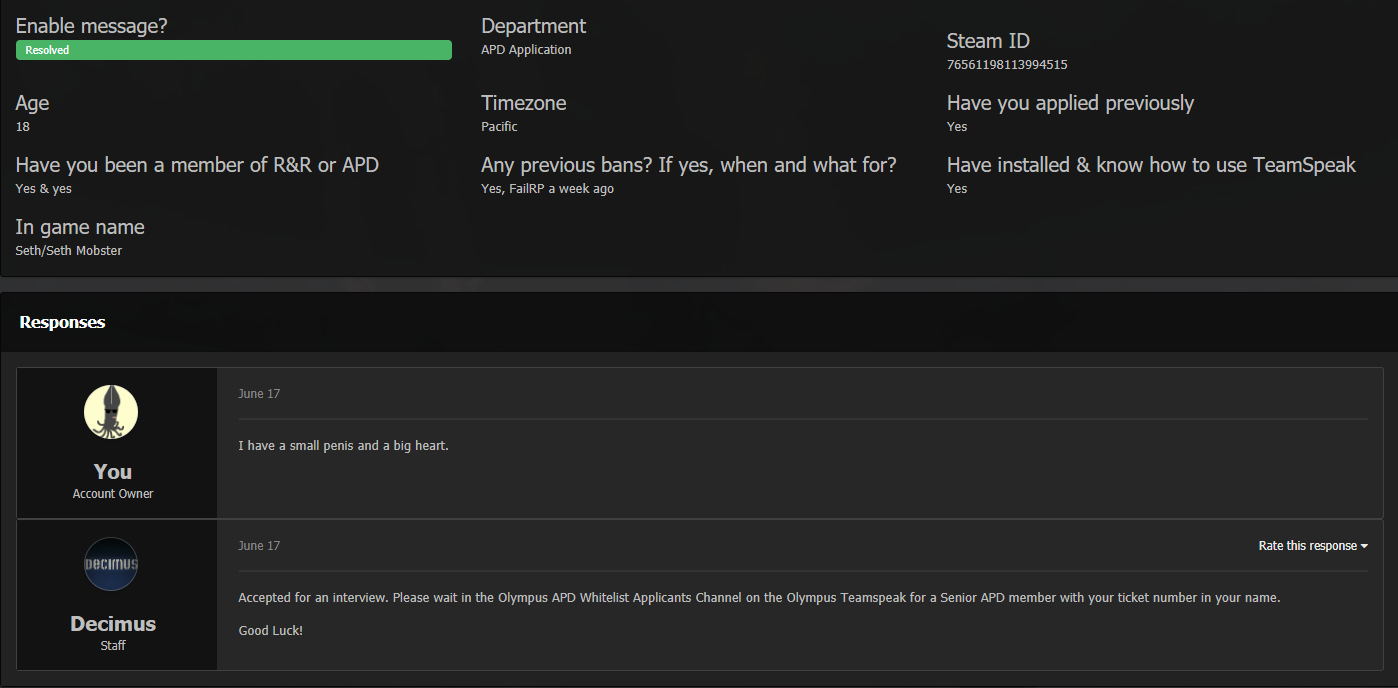
Task: Click the June 17 date on Decimus's response
Action: pos(259,546)
